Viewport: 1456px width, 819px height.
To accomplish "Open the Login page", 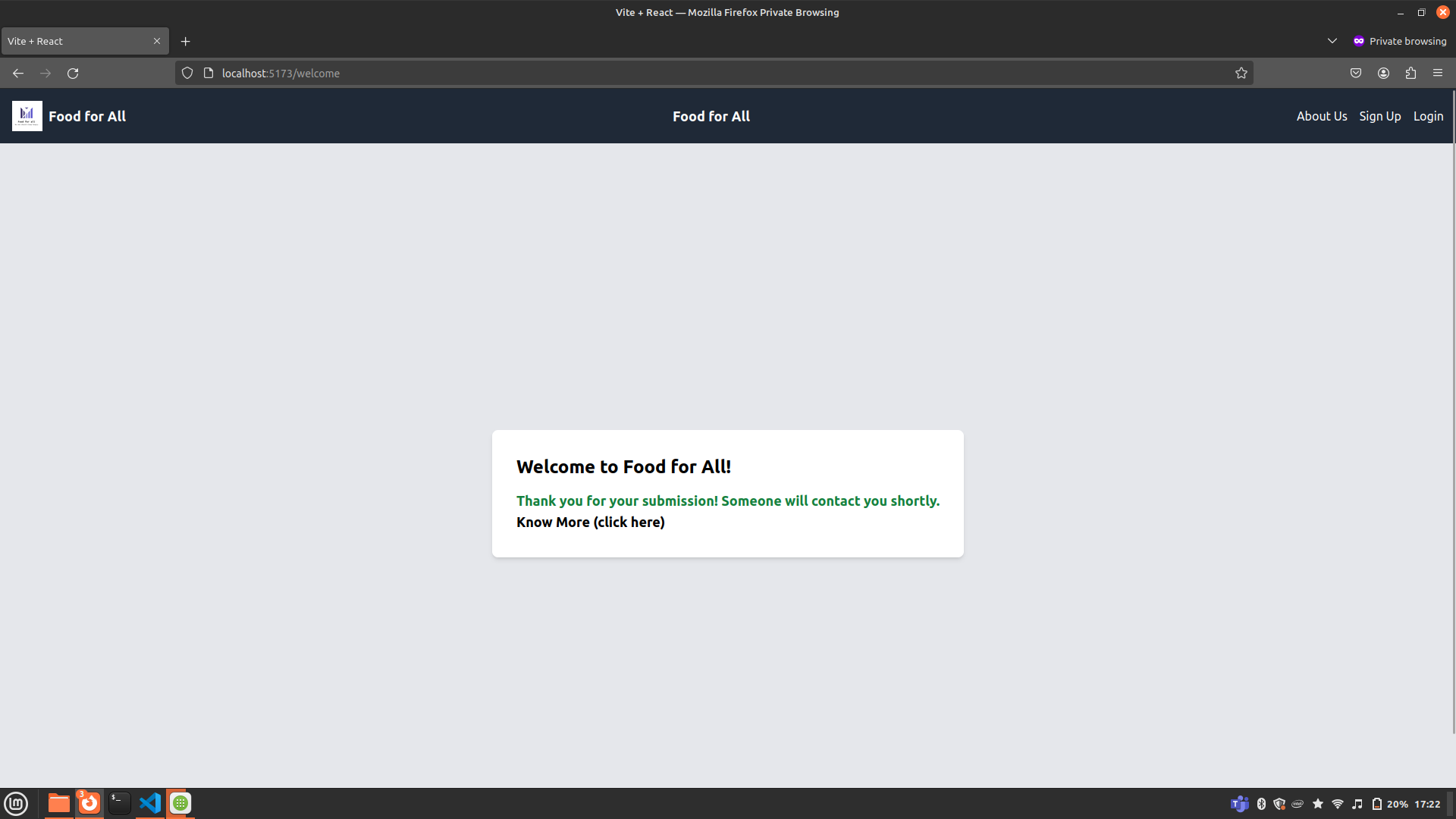I will pos(1428,116).
